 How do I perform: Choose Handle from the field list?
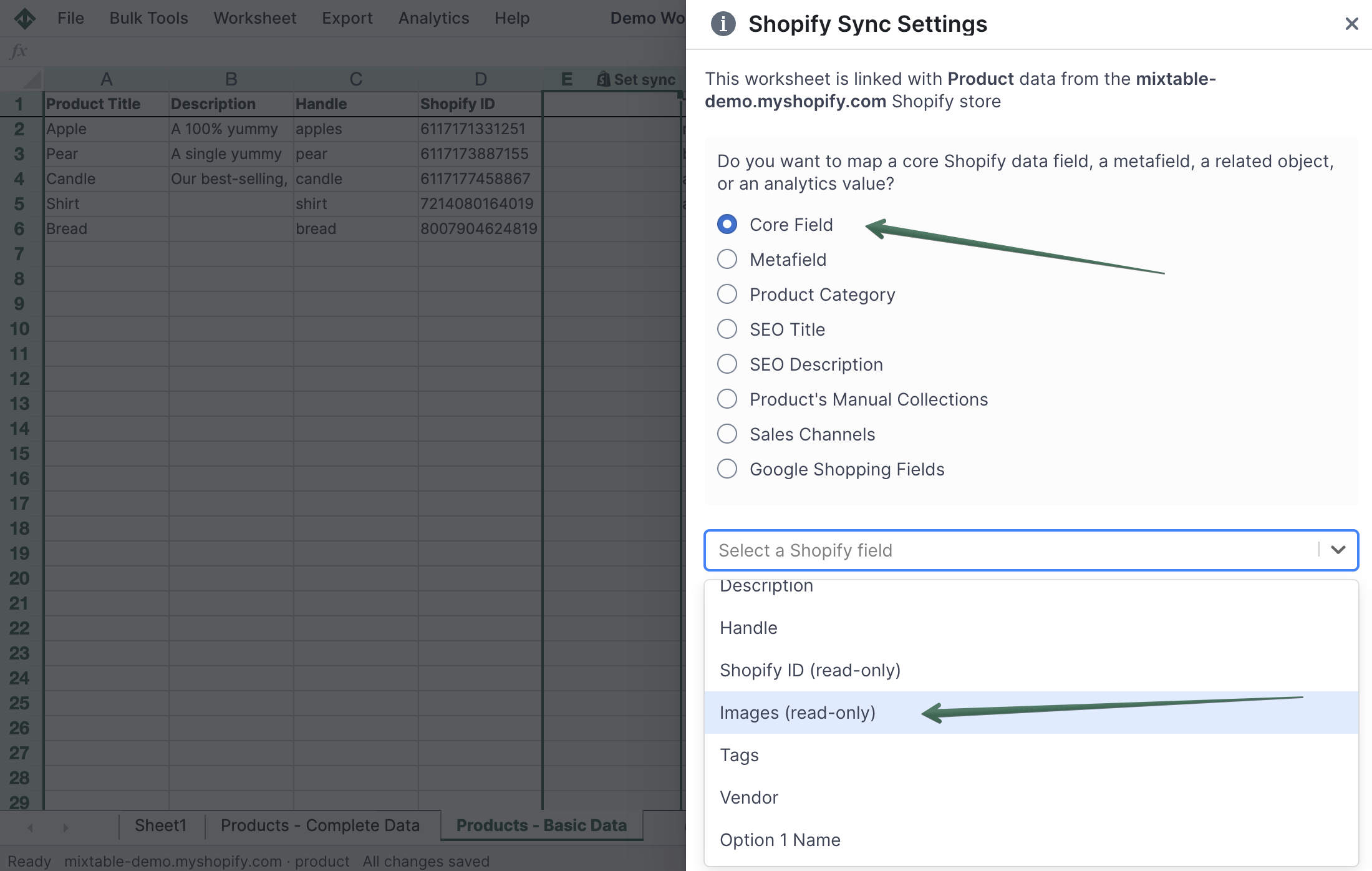pyautogui.click(x=1031, y=628)
